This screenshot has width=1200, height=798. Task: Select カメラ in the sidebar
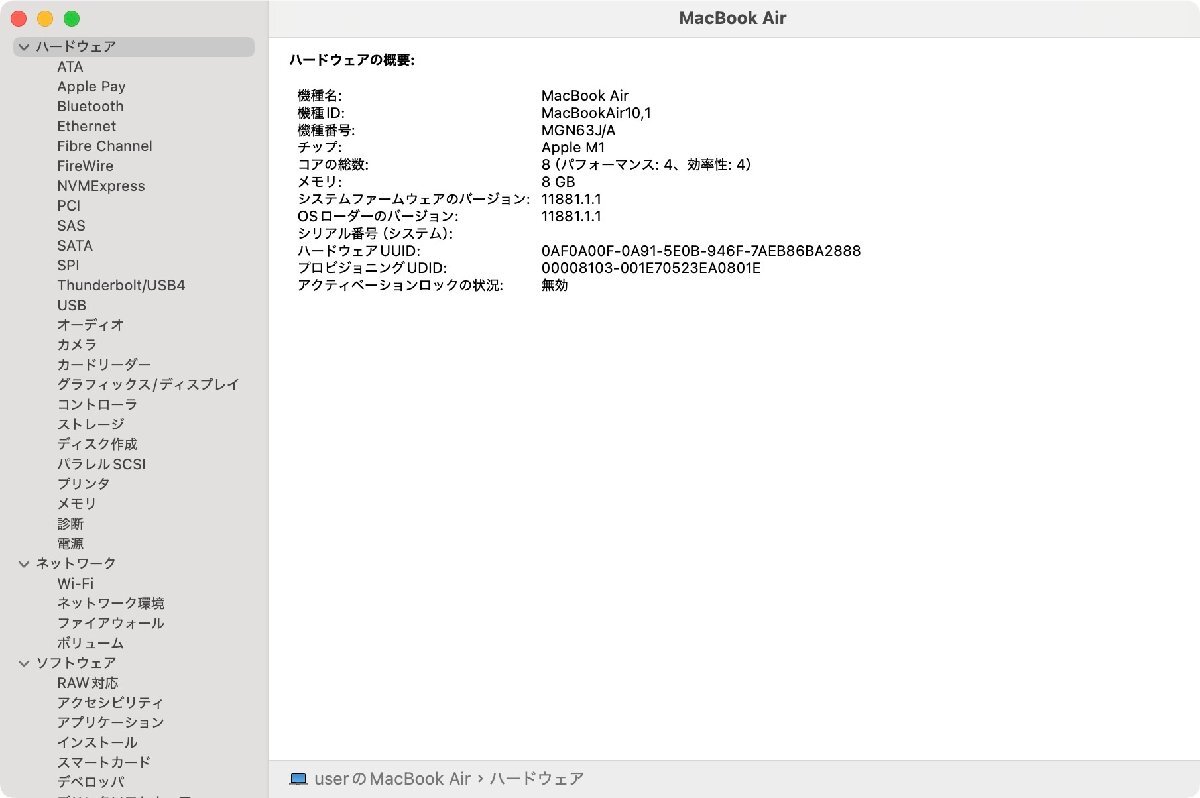pos(77,345)
